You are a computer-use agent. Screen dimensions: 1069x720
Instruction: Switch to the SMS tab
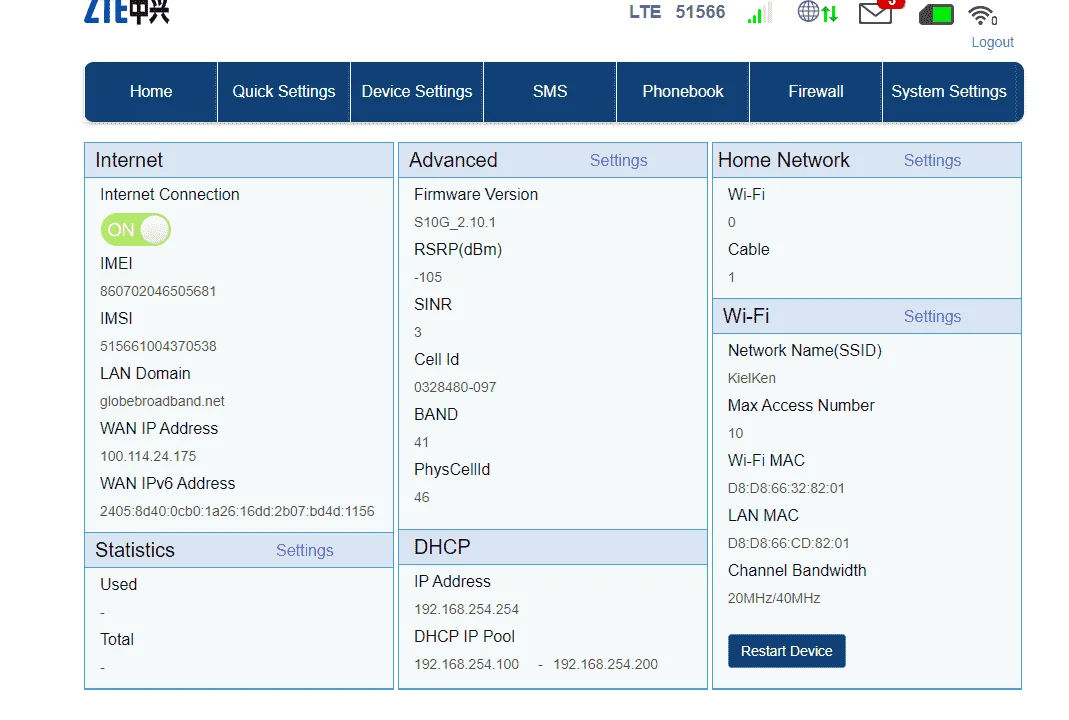[549, 91]
